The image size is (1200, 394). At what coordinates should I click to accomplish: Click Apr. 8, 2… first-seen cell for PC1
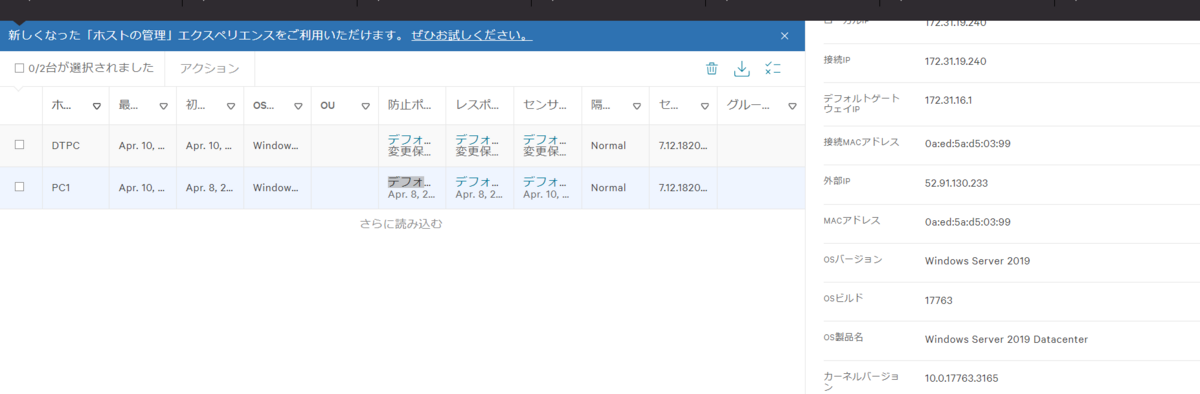(209, 188)
